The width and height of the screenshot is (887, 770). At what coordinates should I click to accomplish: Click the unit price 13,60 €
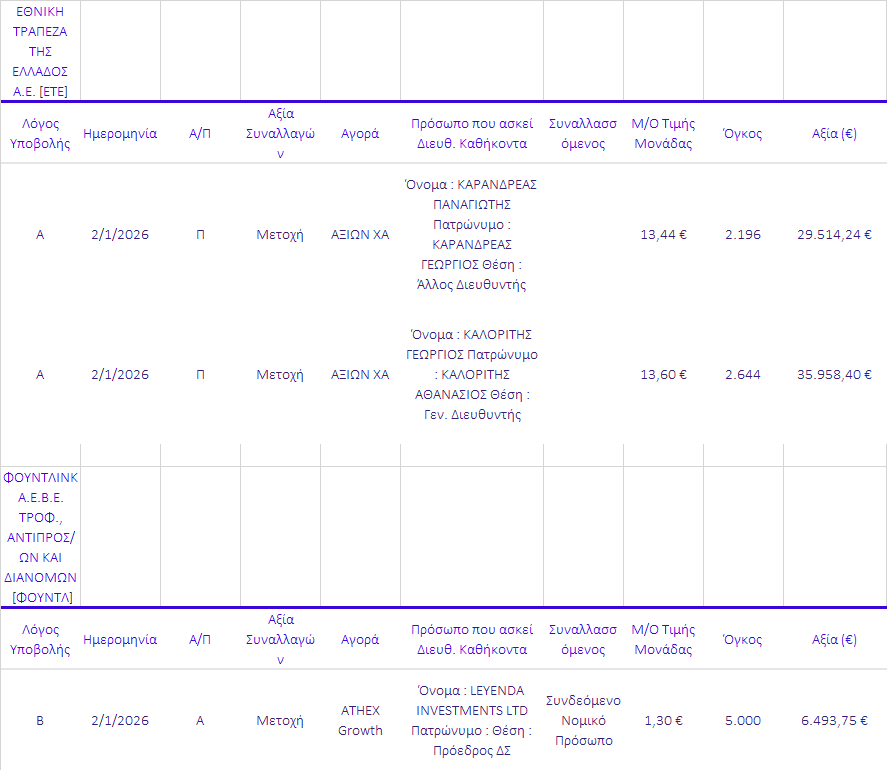664,375
